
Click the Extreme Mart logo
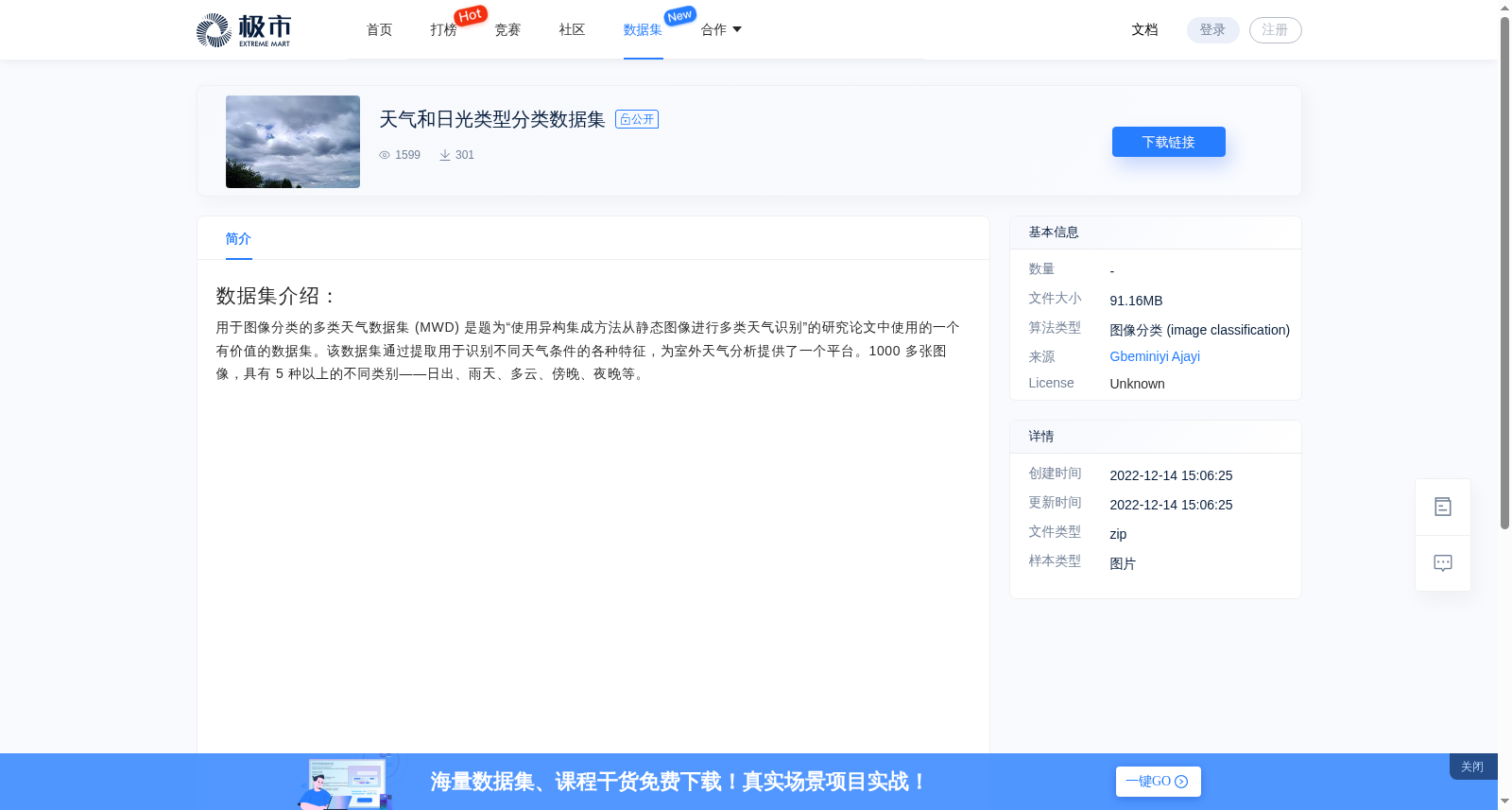[244, 30]
